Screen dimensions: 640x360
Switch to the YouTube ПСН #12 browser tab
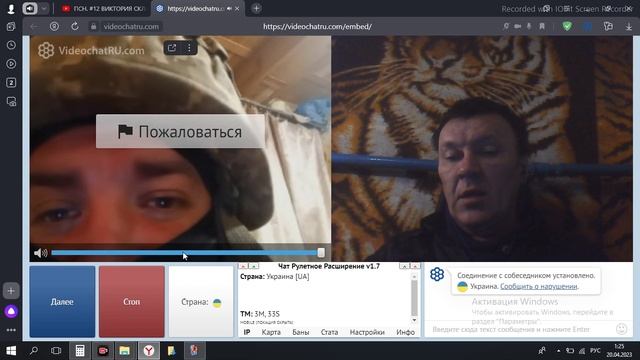point(104,9)
